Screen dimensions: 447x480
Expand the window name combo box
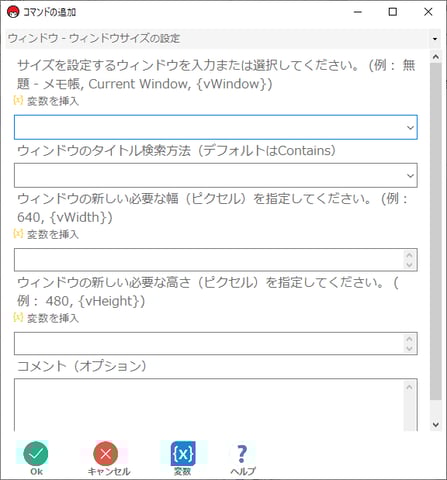pos(410,127)
